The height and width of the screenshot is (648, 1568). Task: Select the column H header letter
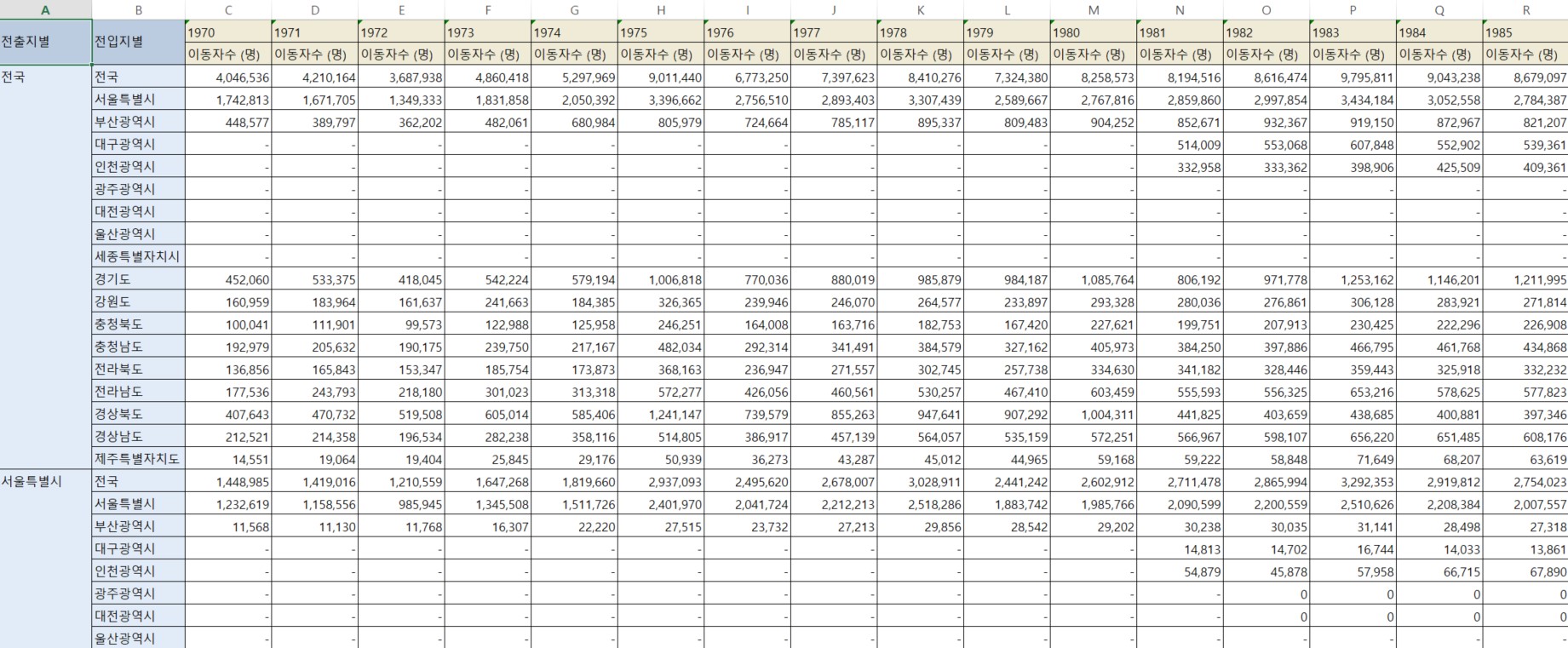[x=661, y=10]
